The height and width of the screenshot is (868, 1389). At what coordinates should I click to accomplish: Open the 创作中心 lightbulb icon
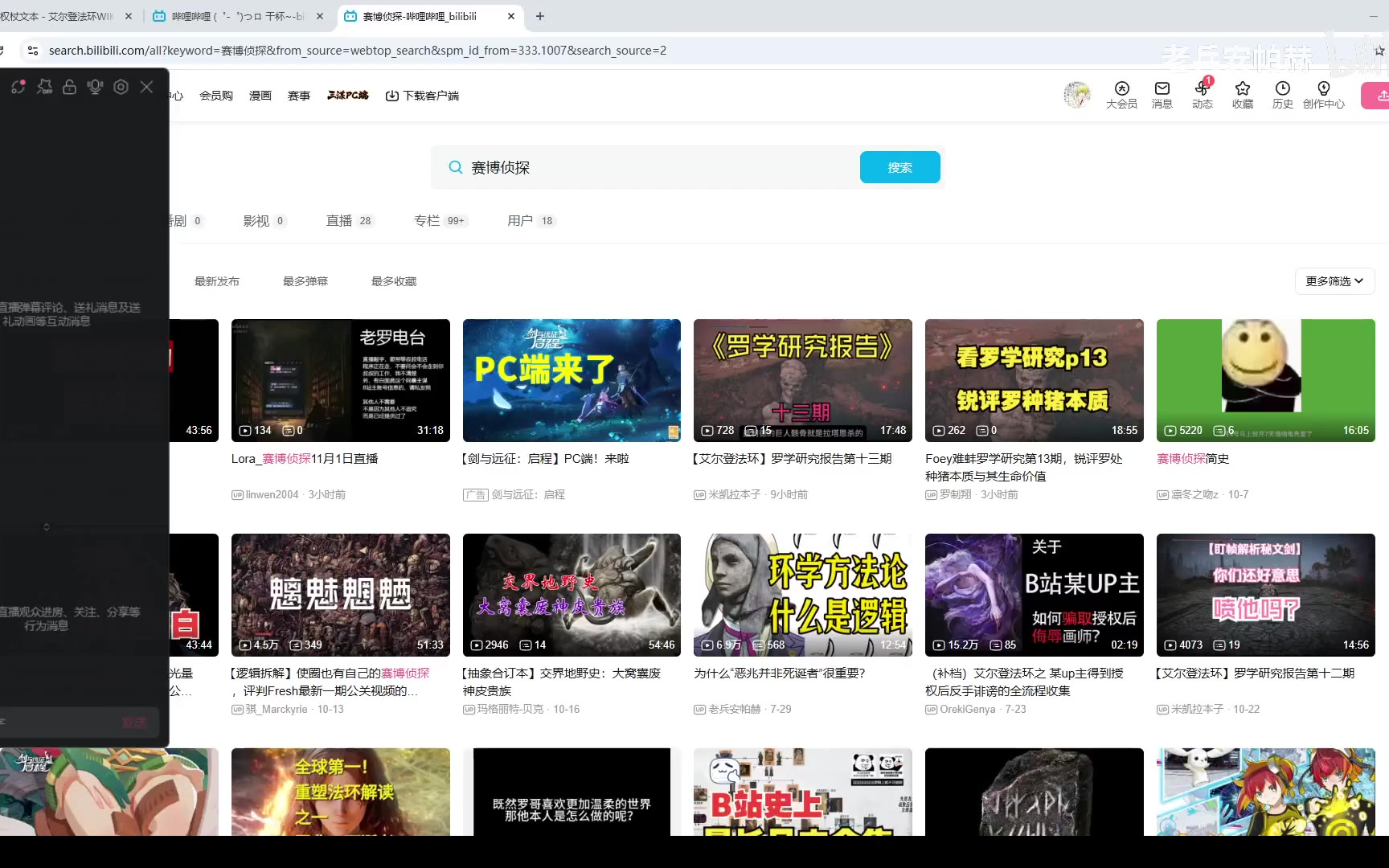click(x=1323, y=94)
